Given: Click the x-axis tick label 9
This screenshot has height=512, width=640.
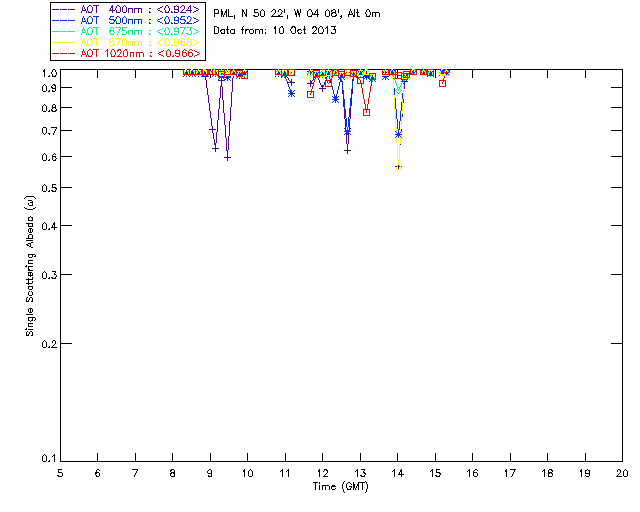Looking at the screenshot, I should (210, 473).
